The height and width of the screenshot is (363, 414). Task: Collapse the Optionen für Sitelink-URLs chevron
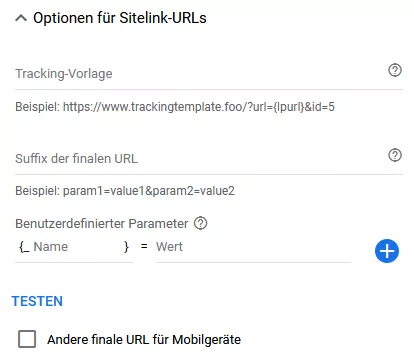(x=21, y=18)
